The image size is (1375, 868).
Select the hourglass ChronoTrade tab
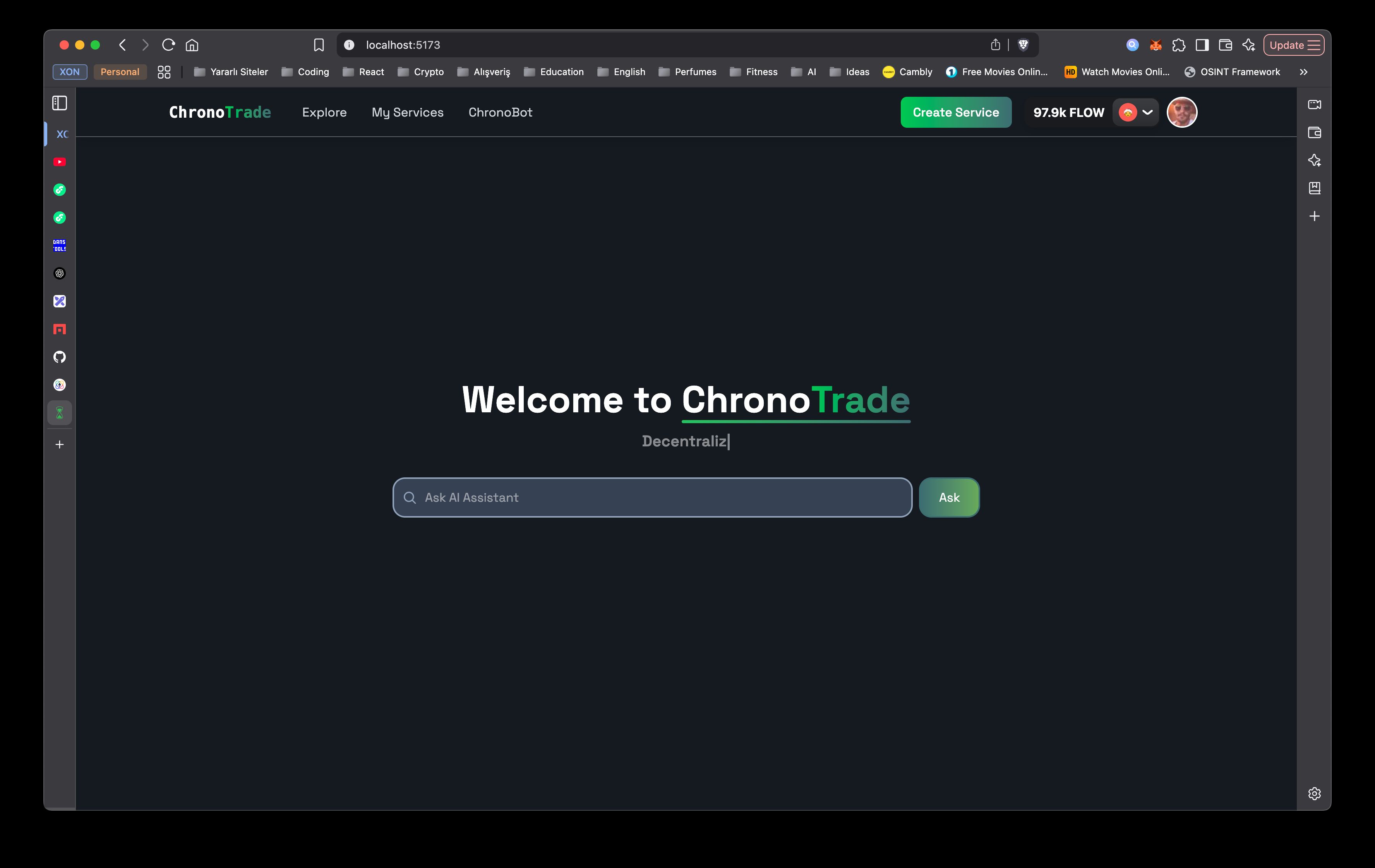point(59,412)
